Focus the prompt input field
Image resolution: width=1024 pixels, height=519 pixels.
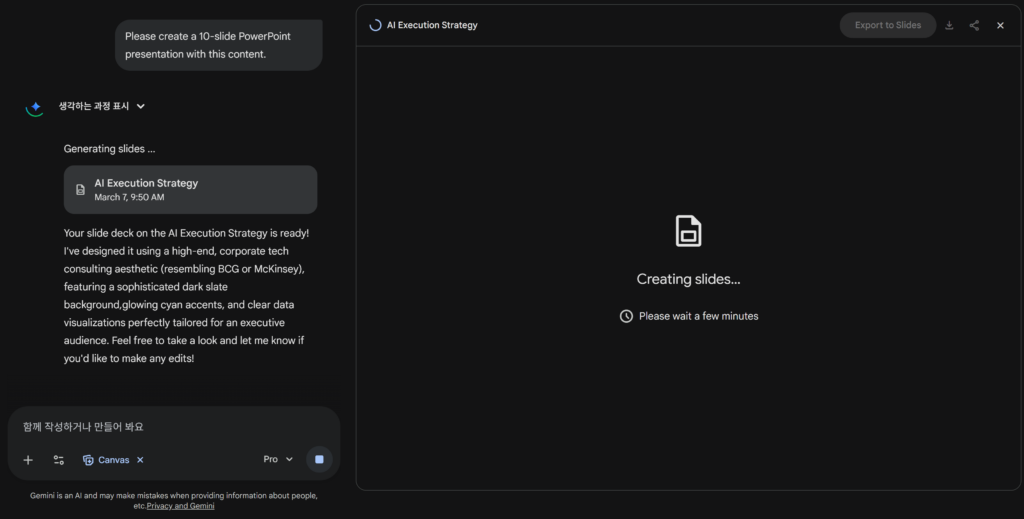(174, 426)
